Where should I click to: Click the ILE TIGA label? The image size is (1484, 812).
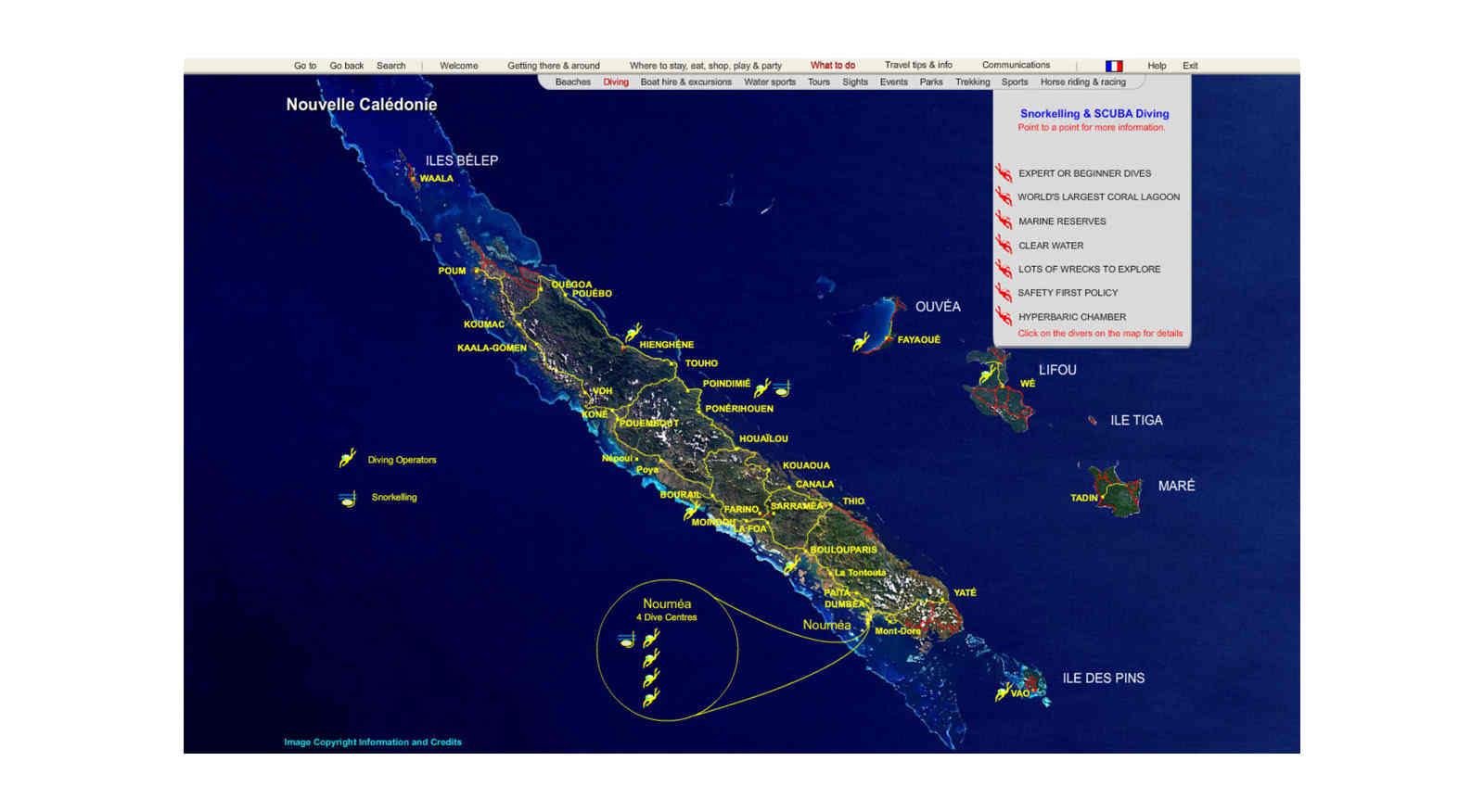[x=1136, y=420]
